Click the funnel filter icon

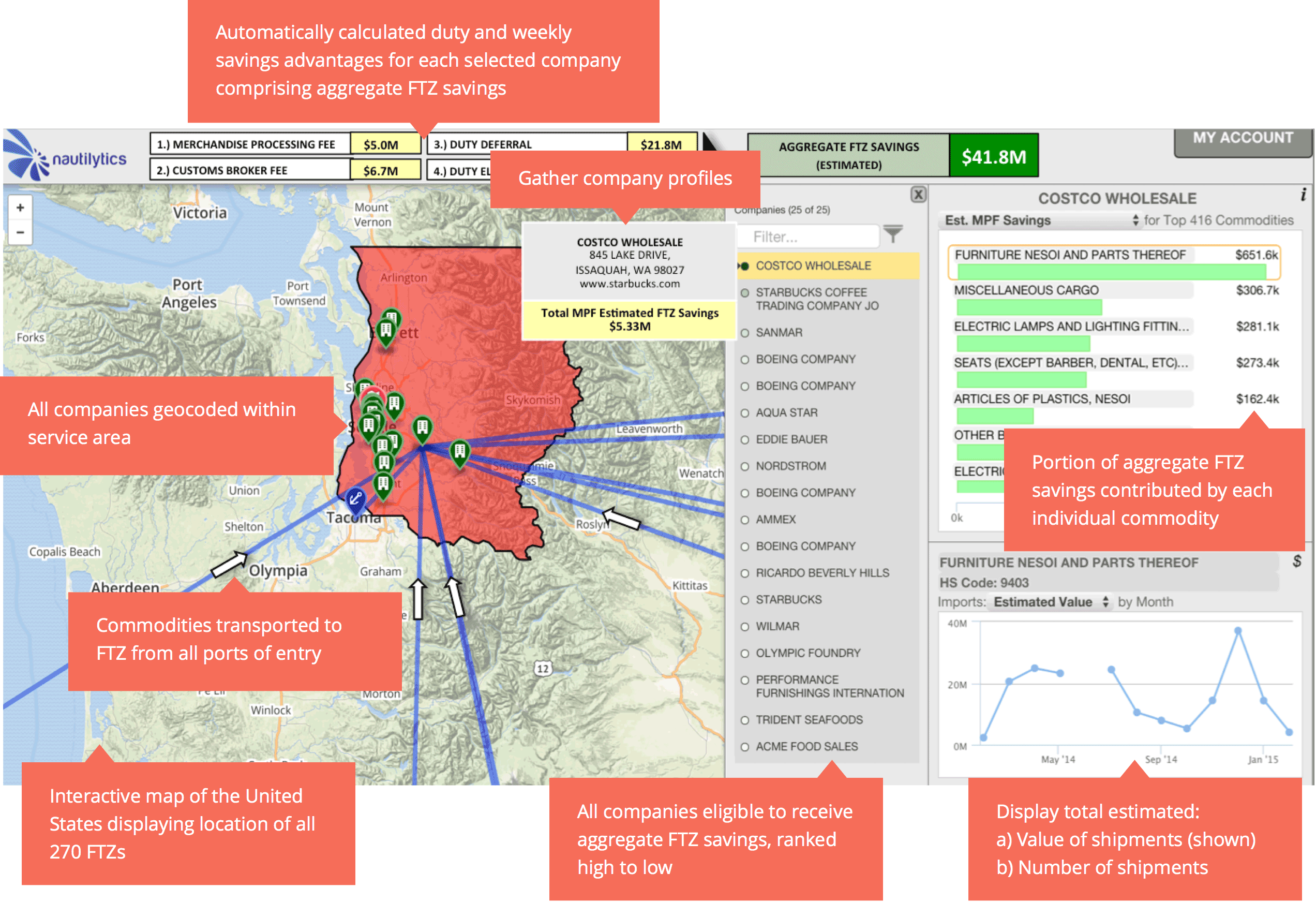click(893, 233)
